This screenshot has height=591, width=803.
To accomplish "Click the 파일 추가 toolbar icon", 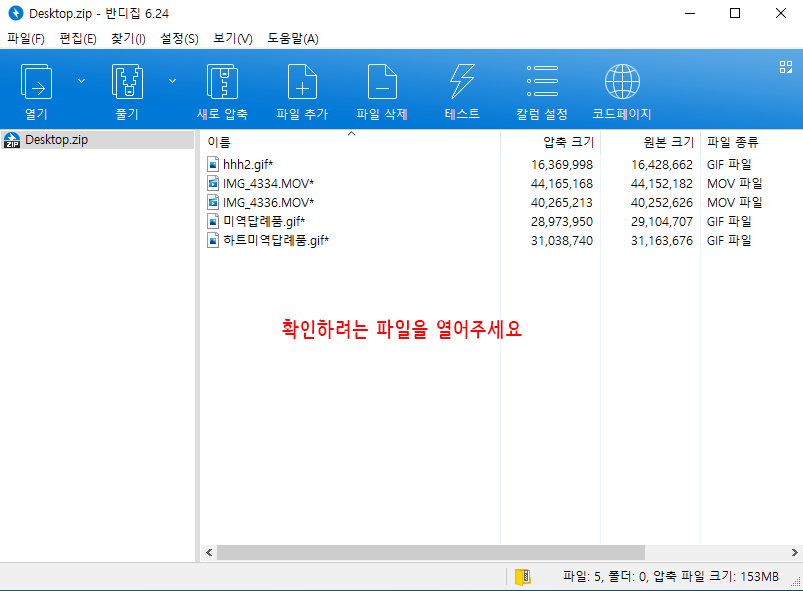I will pos(302,82).
